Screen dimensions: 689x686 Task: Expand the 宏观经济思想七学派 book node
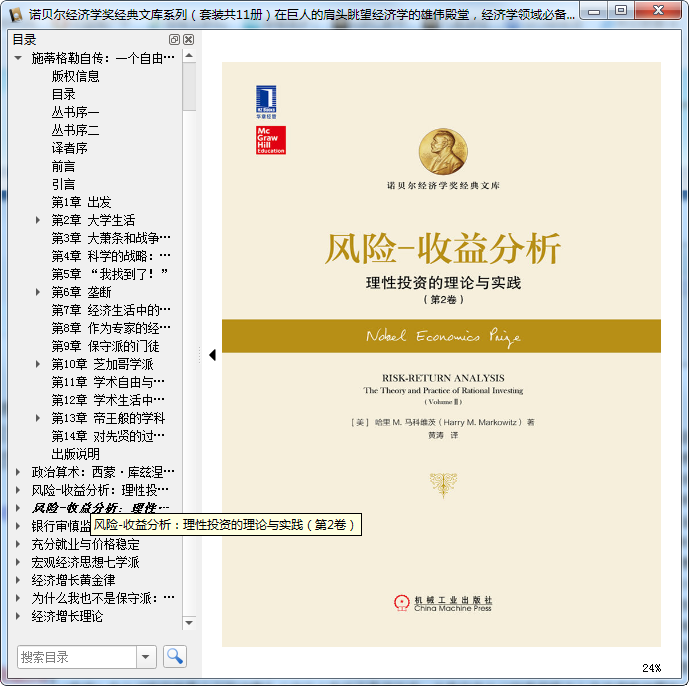18,562
